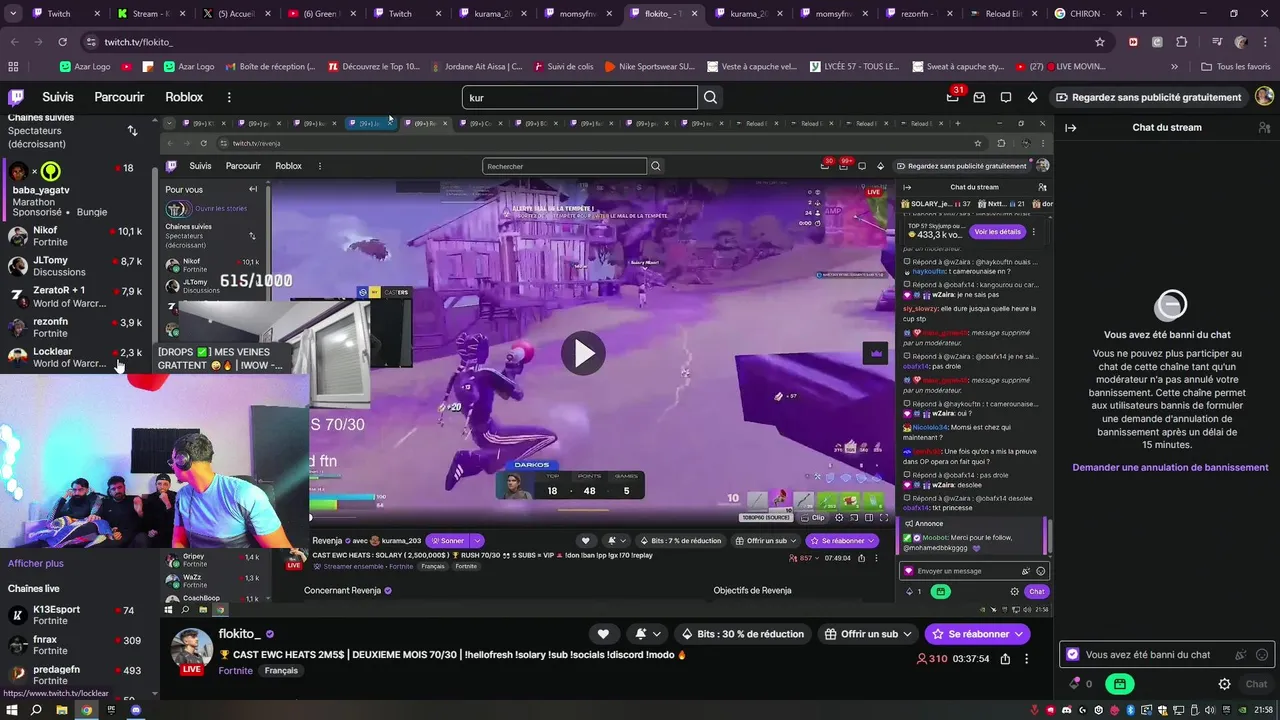Open three-dot options beside share icon
This screenshot has height=720, width=1280.
[1027, 659]
